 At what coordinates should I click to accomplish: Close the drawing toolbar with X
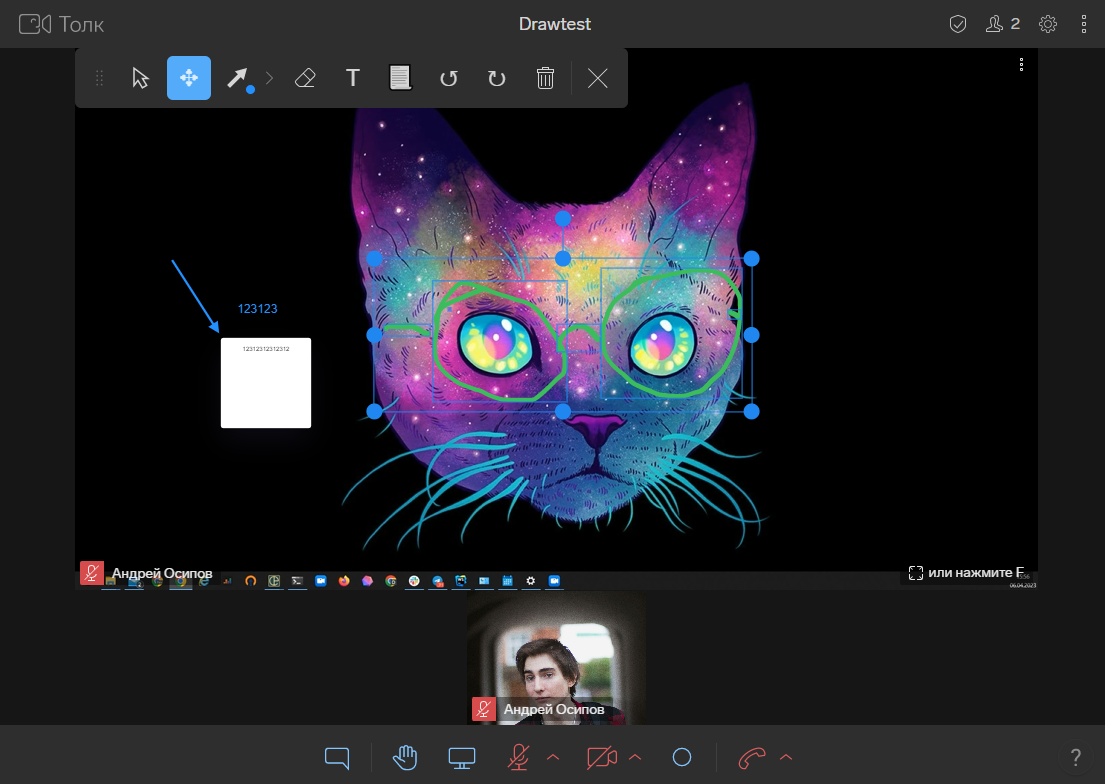coord(598,78)
